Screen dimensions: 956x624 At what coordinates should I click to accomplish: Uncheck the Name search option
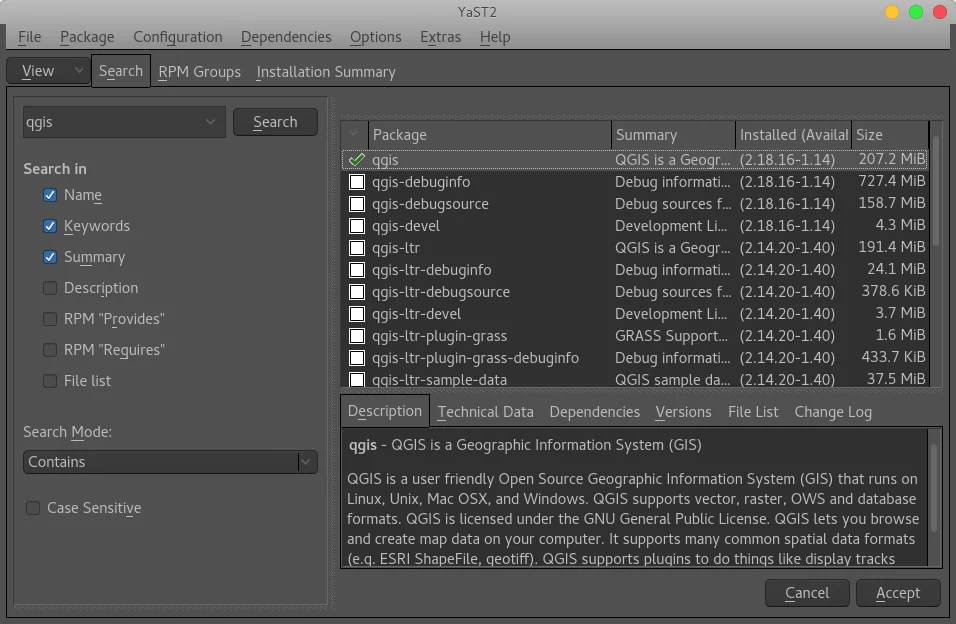[50, 195]
